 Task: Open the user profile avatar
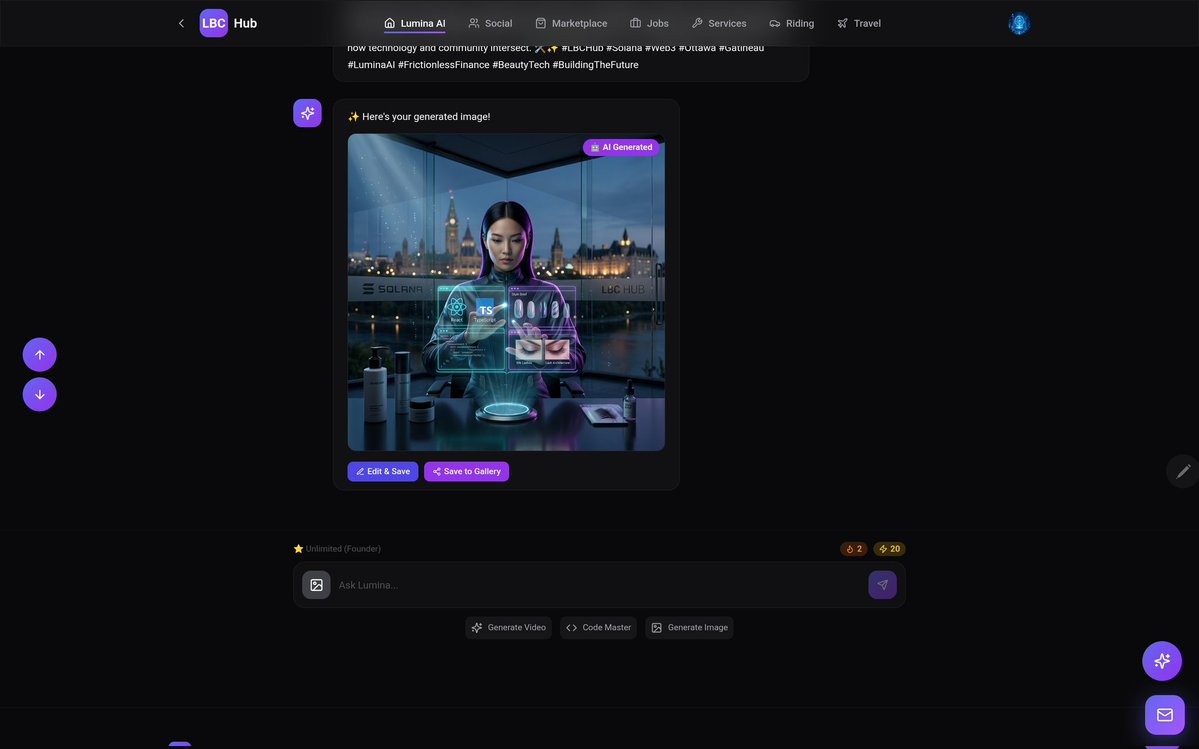pyautogui.click(x=1019, y=23)
